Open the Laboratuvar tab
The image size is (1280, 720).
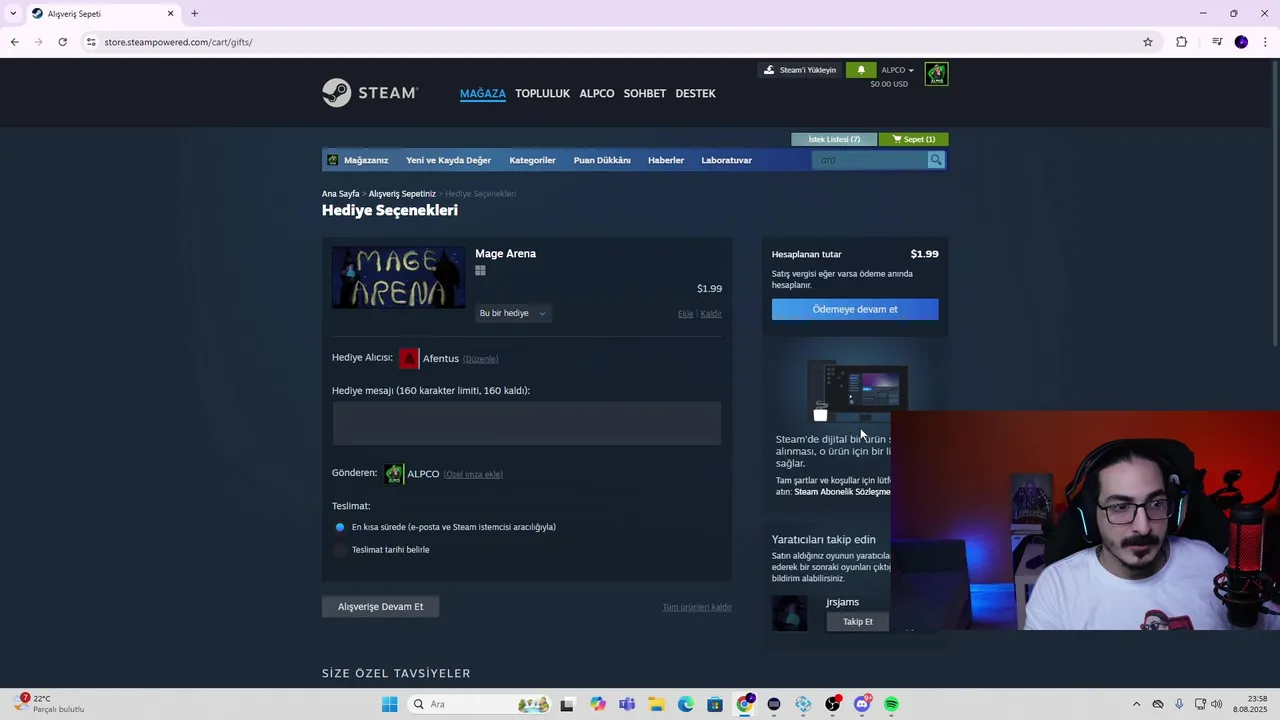pyautogui.click(x=726, y=160)
